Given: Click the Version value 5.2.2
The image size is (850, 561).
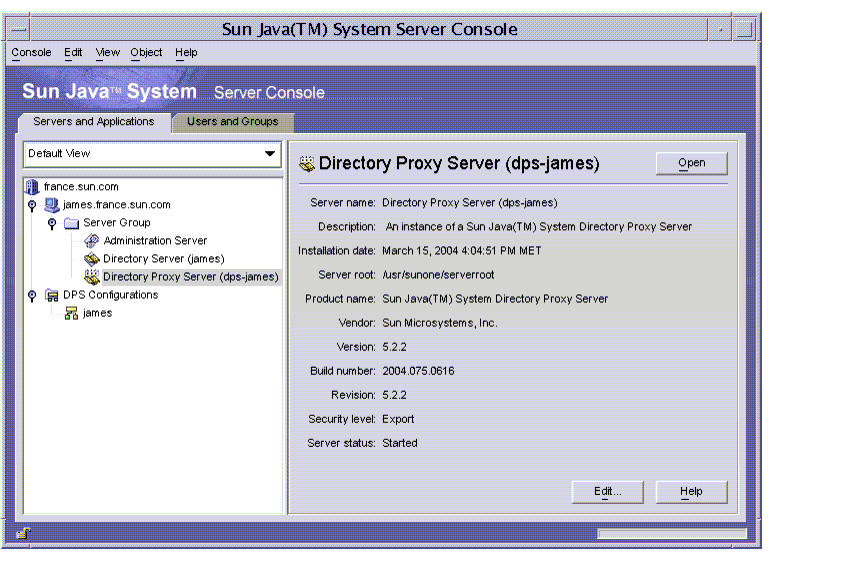Looking at the screenshot, I should [394, 347].
